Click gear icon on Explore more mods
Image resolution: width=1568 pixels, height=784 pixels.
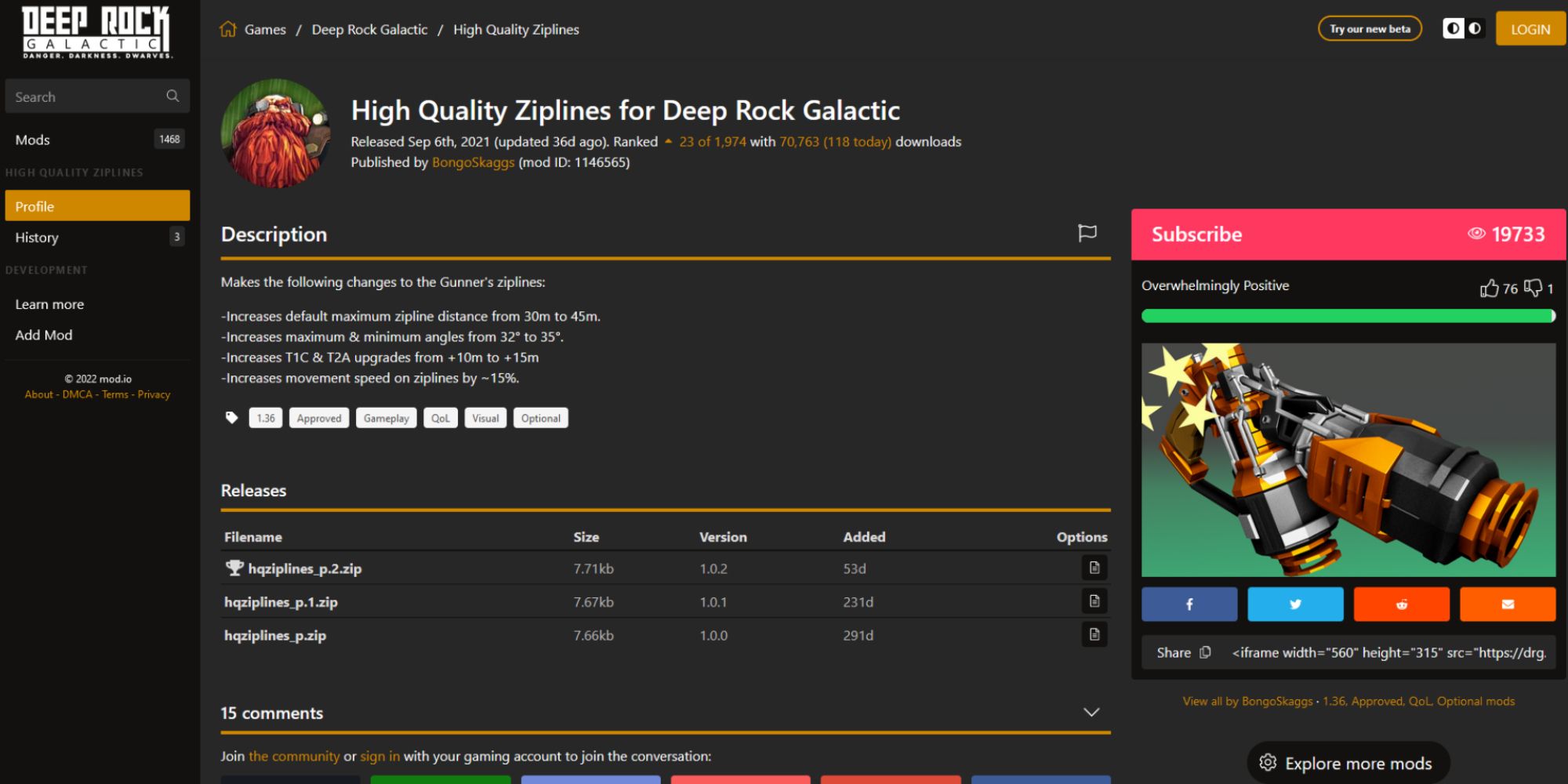coord(1268,762)
